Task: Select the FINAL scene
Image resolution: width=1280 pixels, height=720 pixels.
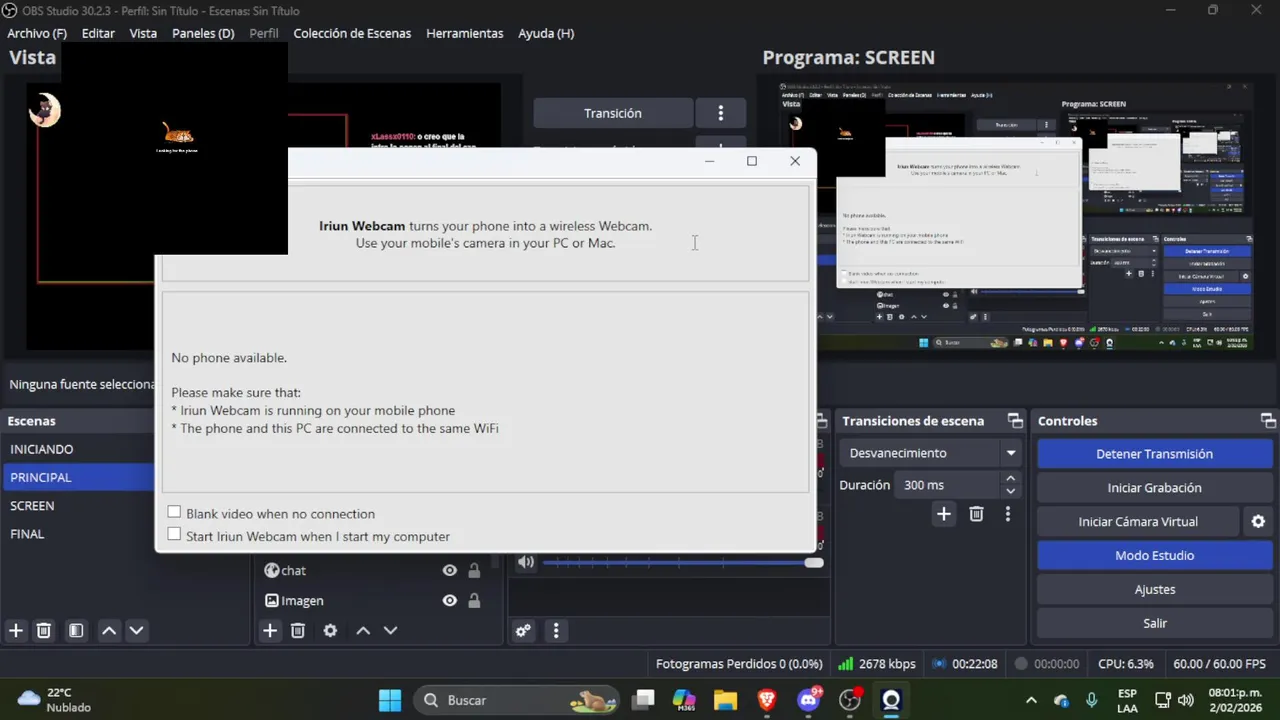Action: point(79,534)
